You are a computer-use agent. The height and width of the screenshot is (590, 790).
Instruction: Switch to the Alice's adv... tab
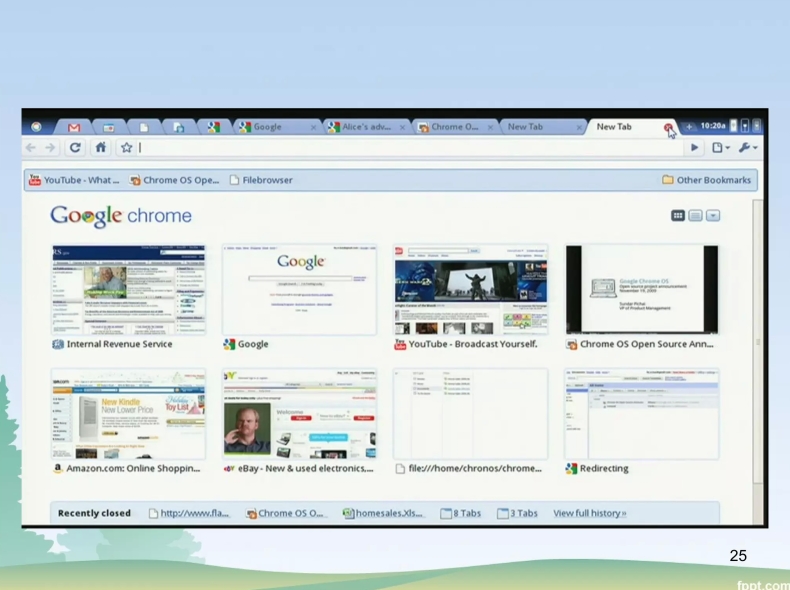coord(362,128)
